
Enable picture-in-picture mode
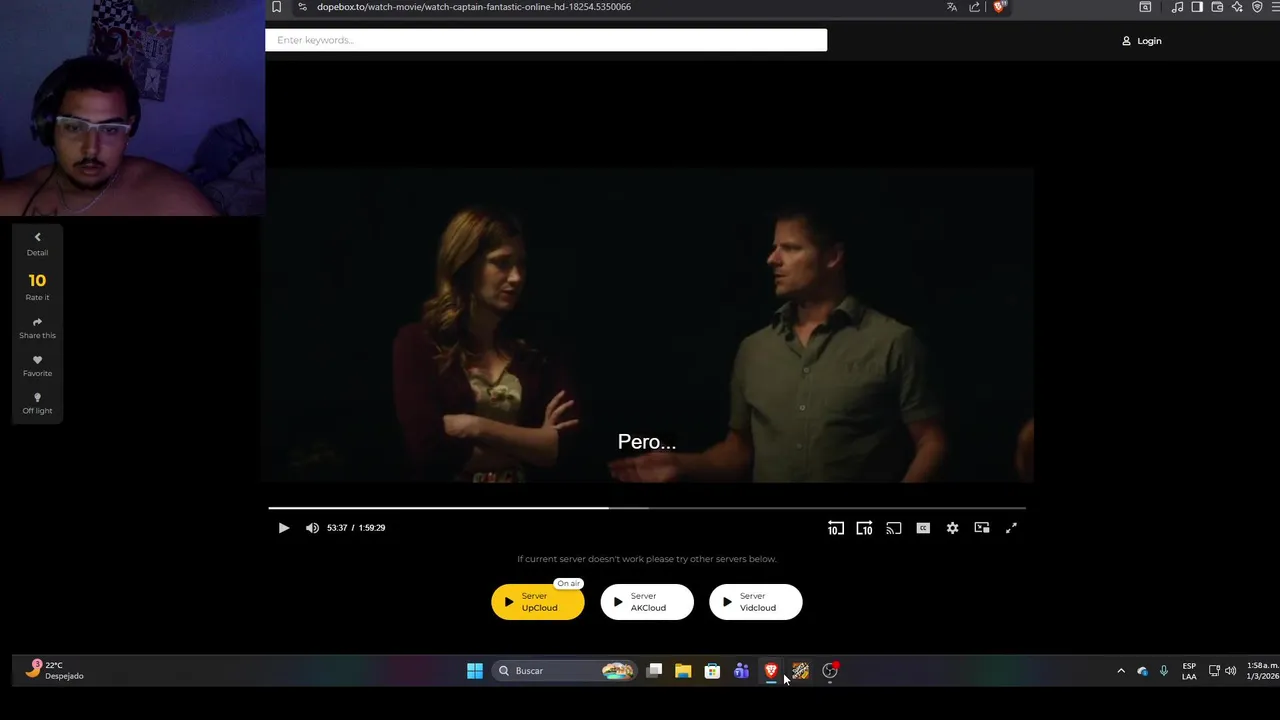click(982, 528)
